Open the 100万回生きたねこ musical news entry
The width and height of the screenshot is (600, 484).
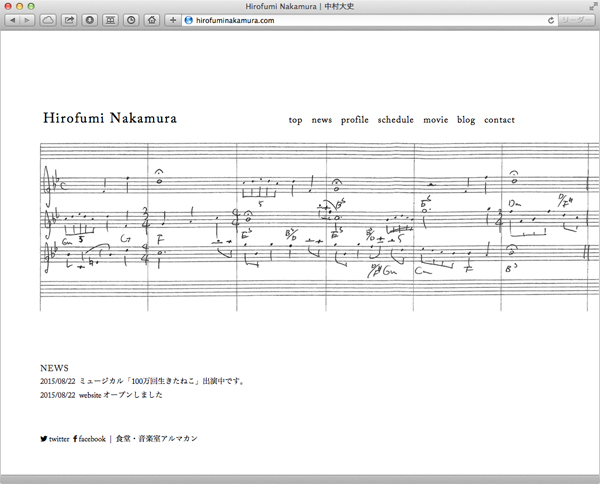(142, 381)
